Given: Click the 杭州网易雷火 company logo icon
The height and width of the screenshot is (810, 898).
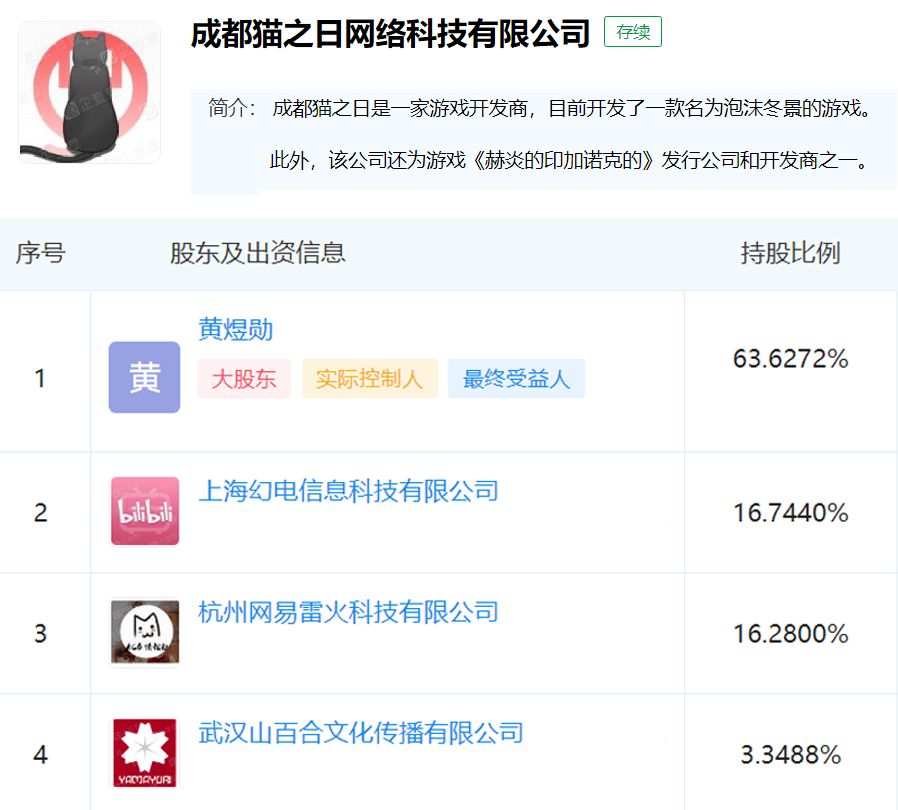Looking at the screenshot, I should coord(145,632).
